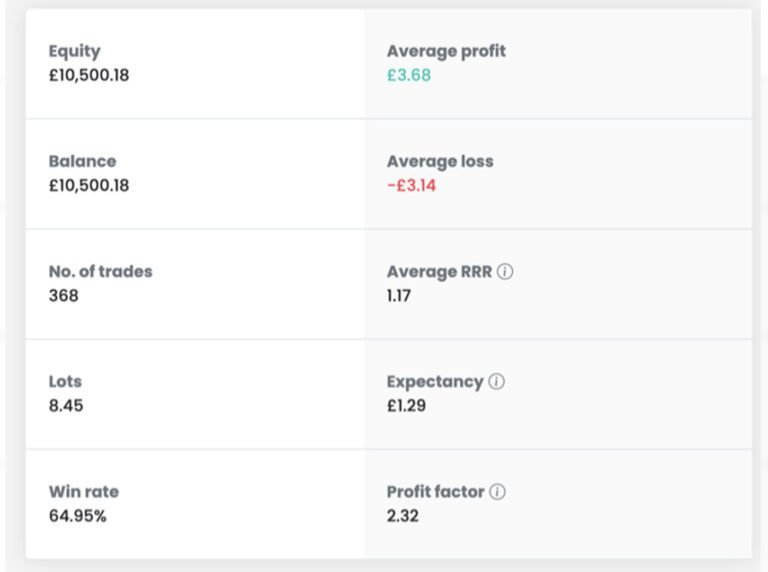Click the Average RRR value 1.17

pyautogui.click(x=399, y=296)
